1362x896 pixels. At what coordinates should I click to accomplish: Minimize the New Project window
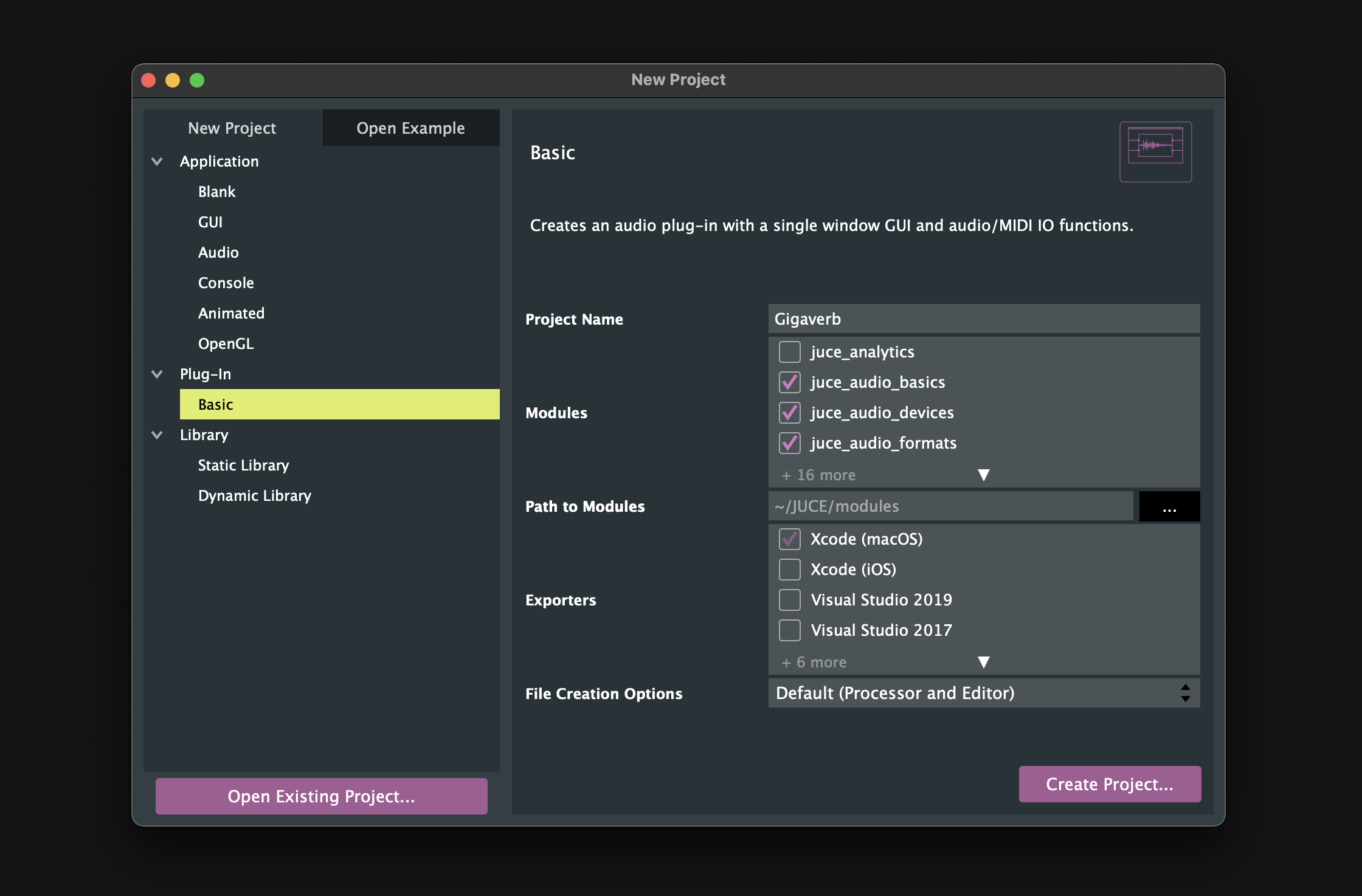pos(173,80)
